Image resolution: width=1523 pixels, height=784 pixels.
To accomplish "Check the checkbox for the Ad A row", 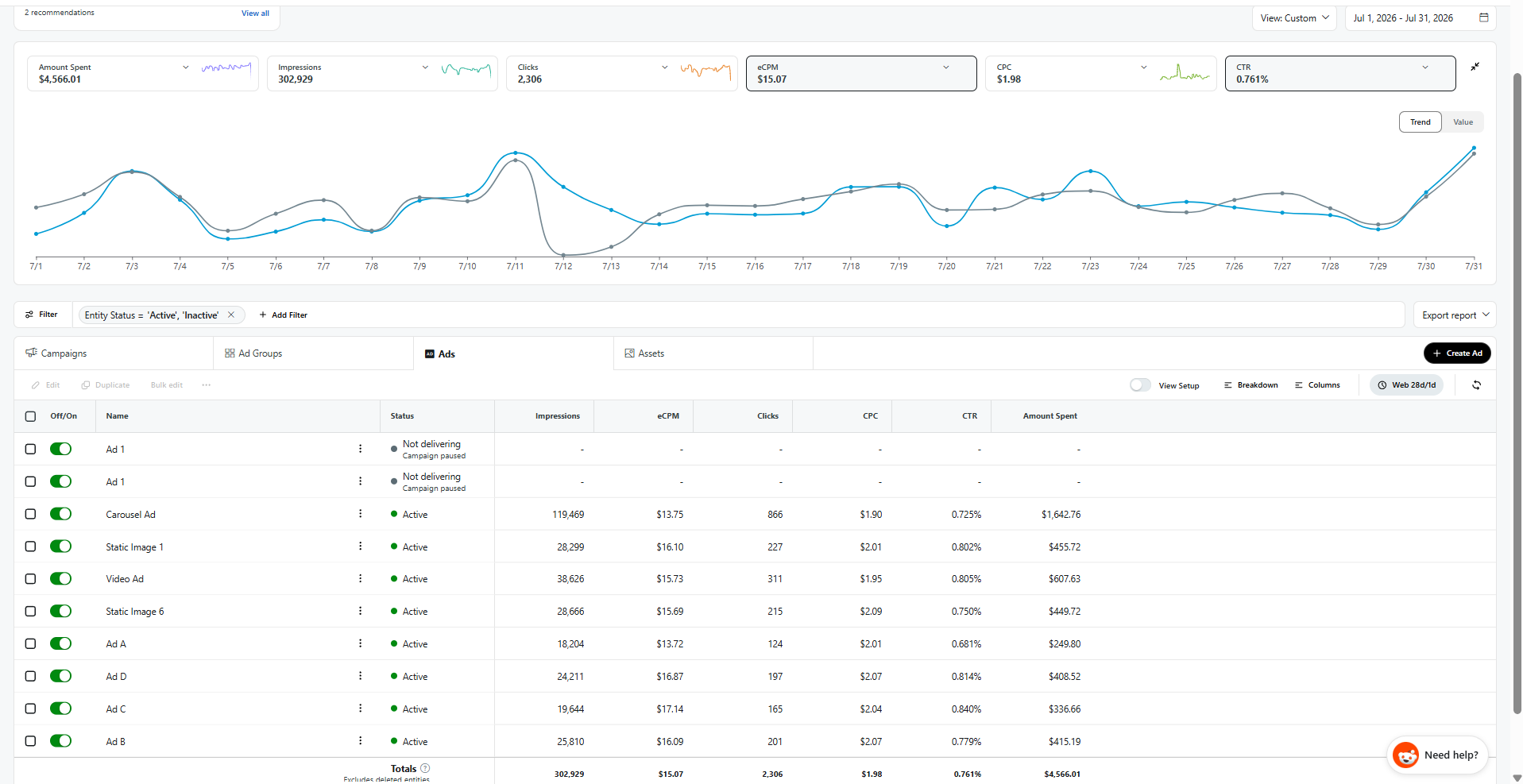I will [30, 643].
